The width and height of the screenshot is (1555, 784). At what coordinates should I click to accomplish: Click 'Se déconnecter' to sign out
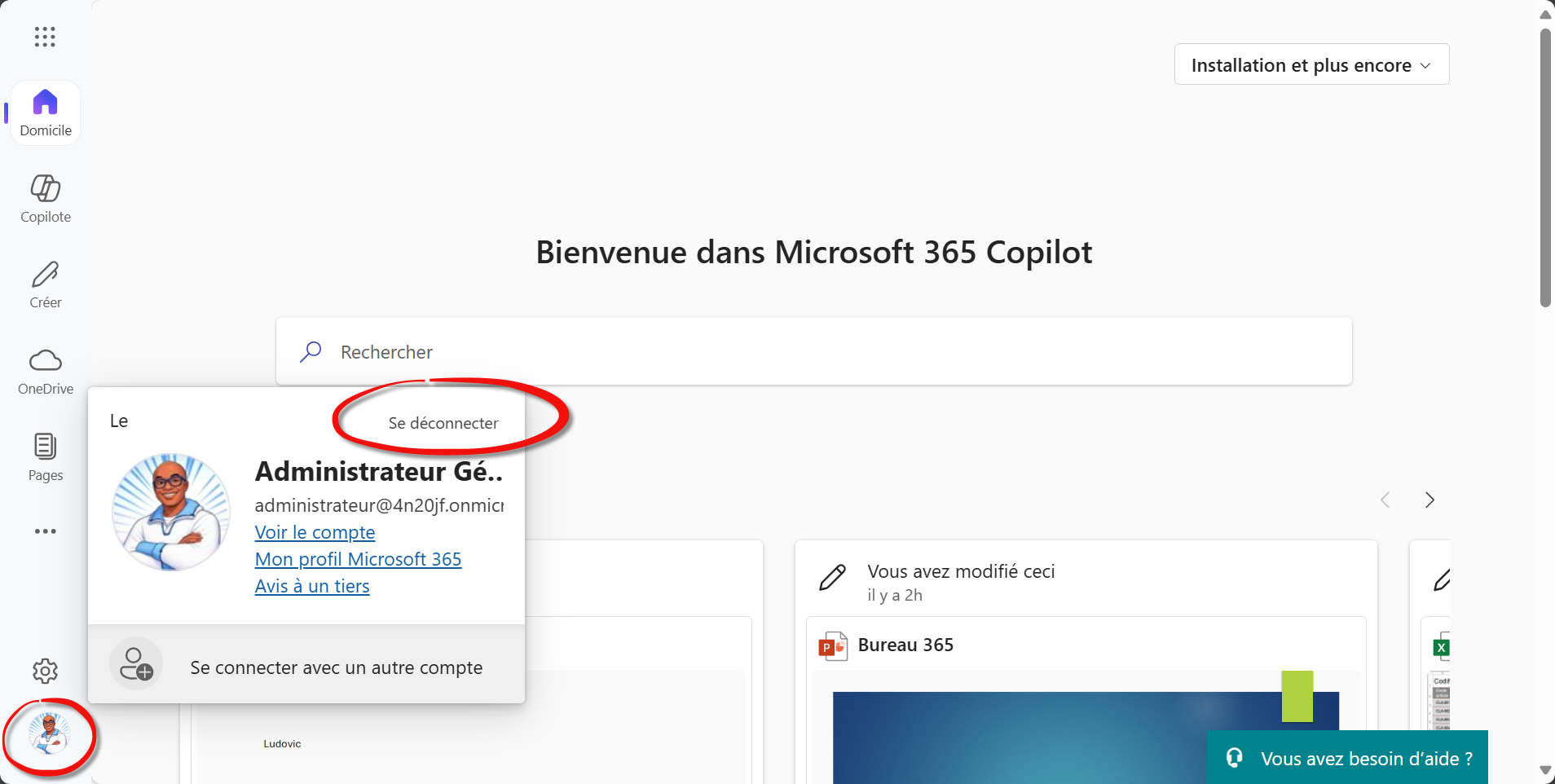coord(443,423)
